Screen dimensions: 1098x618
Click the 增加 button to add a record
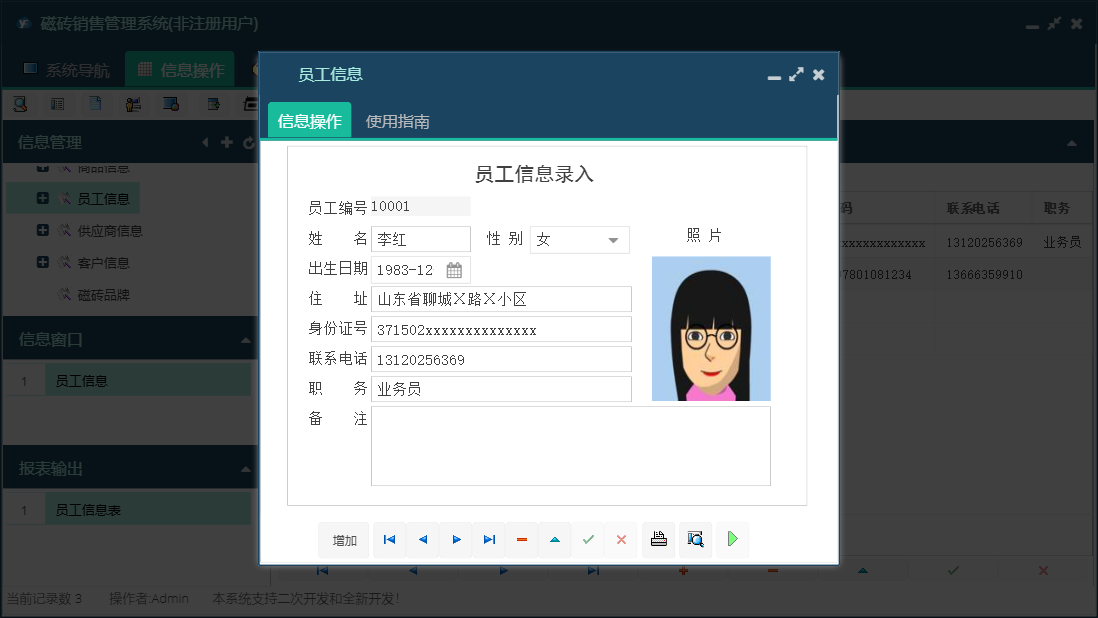tap(343, 539)
